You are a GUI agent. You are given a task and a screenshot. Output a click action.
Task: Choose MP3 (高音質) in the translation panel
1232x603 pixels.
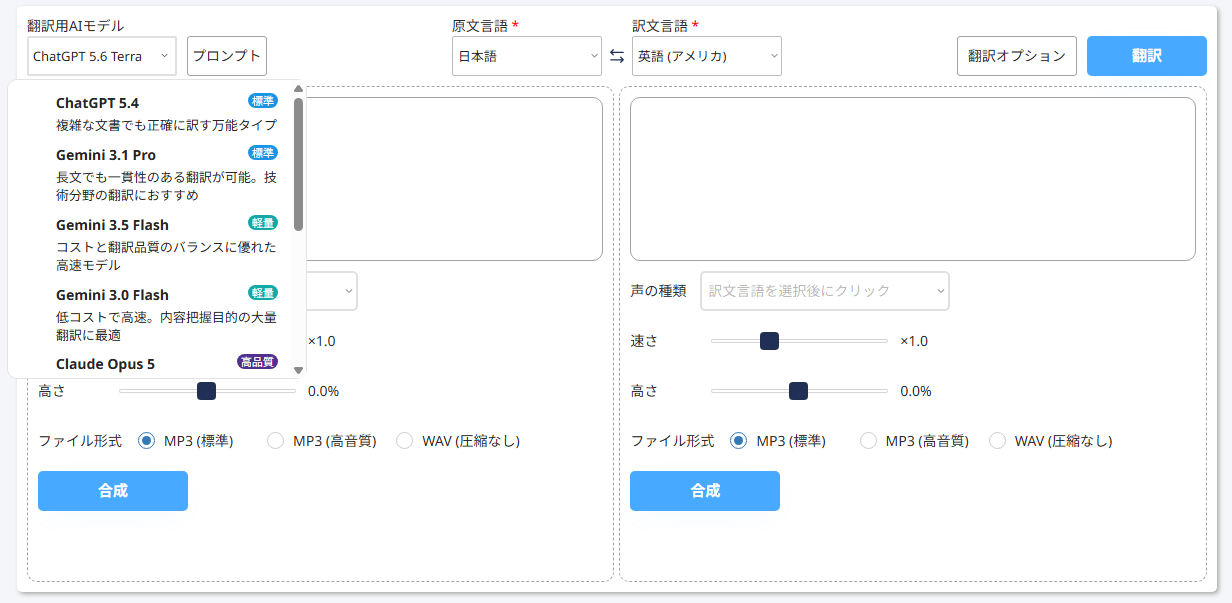(x=869, y=440)
